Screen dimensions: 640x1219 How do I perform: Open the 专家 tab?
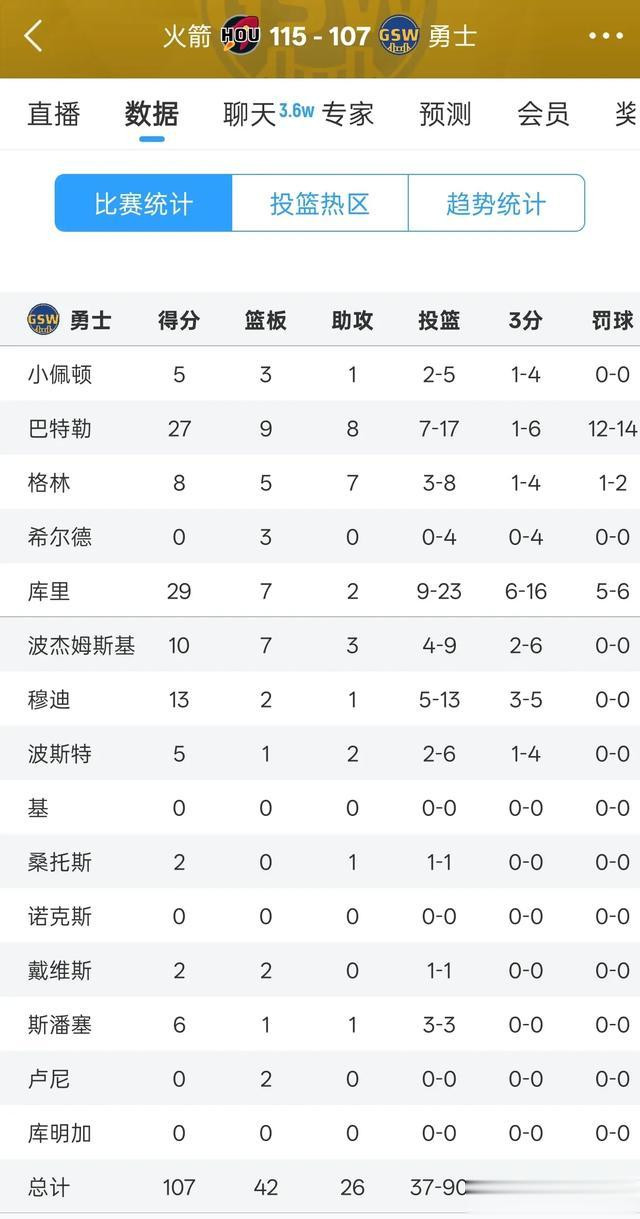click(348, 113)
